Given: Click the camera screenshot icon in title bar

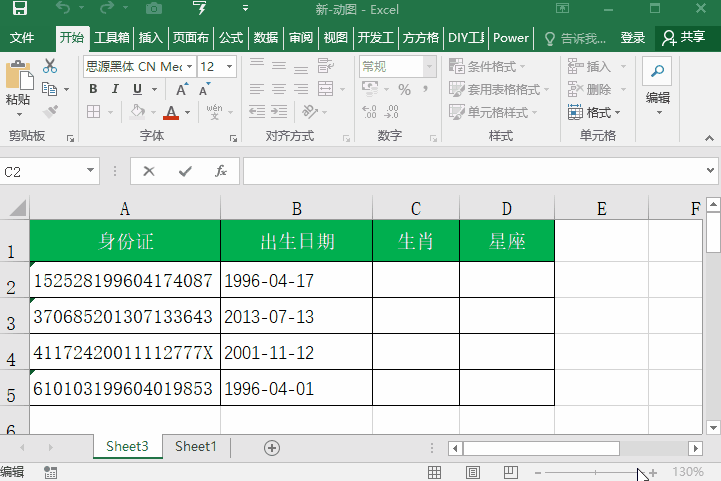Looking at the screenshot, I should [154, 8].
